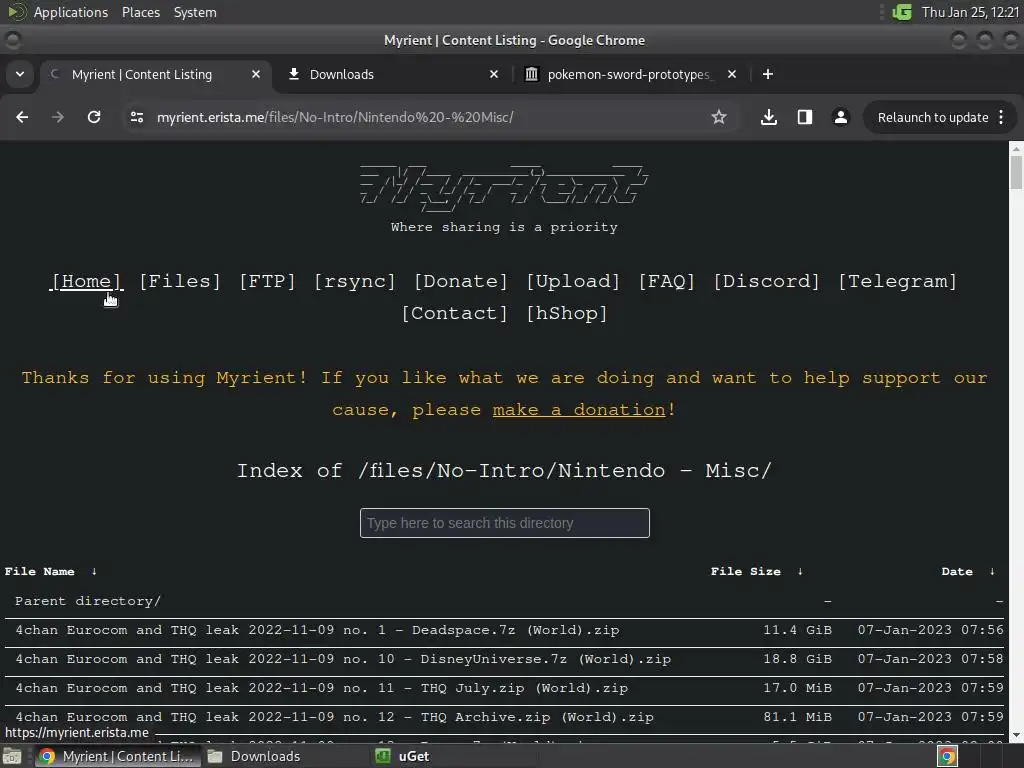
Task: Sort listing by File Name arrow
Action: point(94,571)
